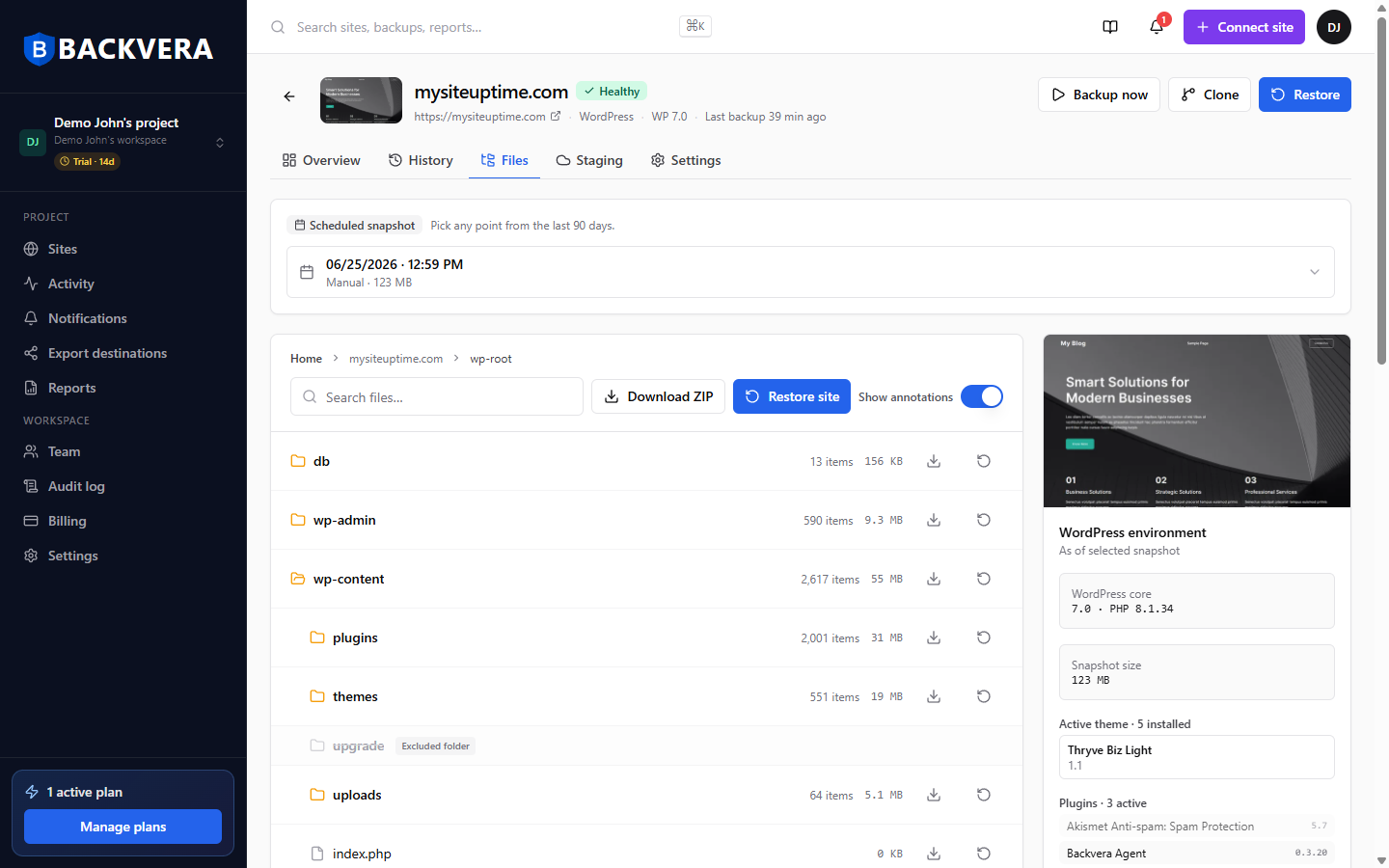Focus the global search bar
The height and width of the screenshot is (868, 1389).
pyautogui.click(x=490, y=27)
